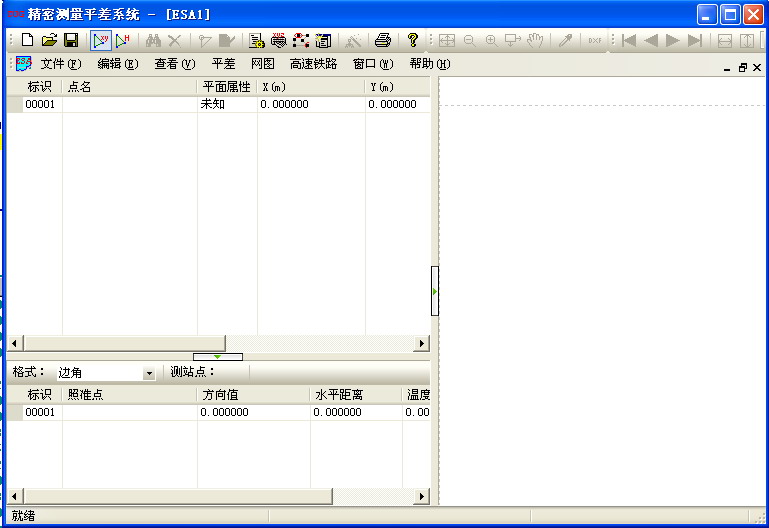The height and width of the screenshot is (528, 769).
Task: Click the zoom out magnifier icon
Action: 469,40
